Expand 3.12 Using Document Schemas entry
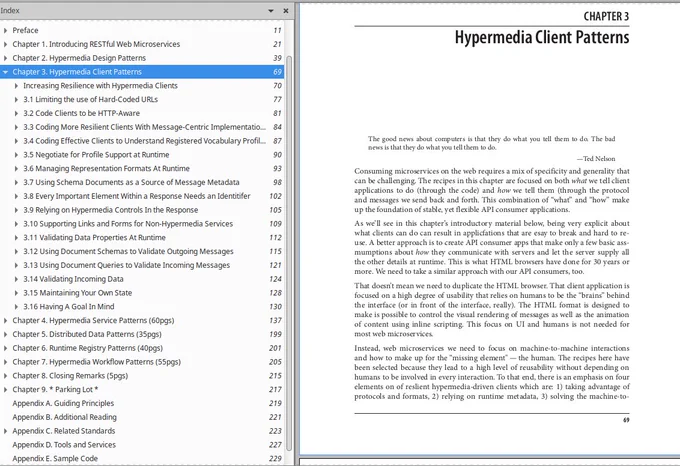 click(x=16, y=251)
